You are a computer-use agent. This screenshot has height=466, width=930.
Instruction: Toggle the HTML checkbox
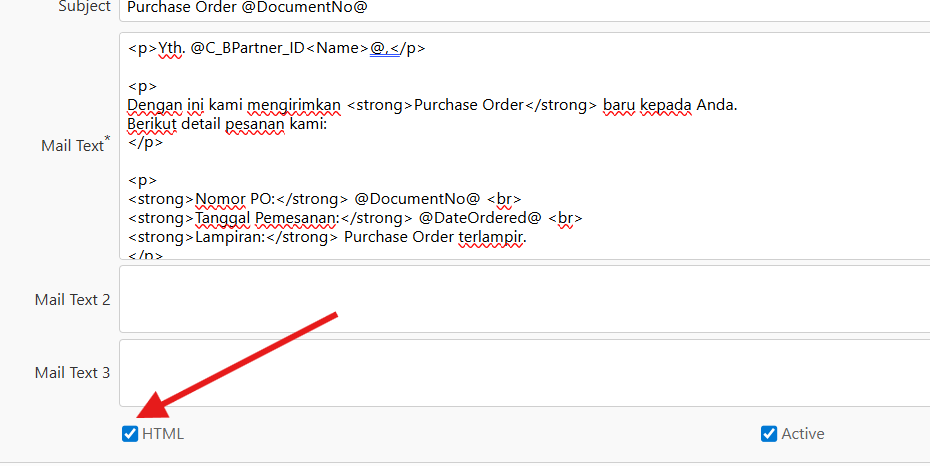click(130, 434)
